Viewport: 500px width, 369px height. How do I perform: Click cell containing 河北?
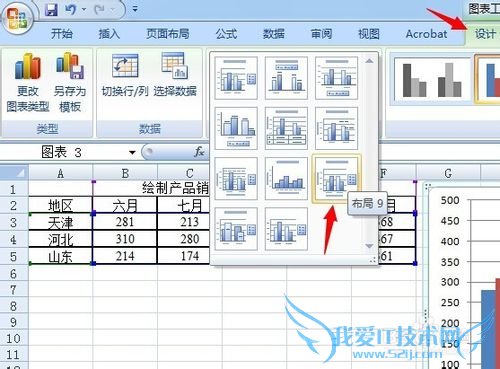[60, 239]
